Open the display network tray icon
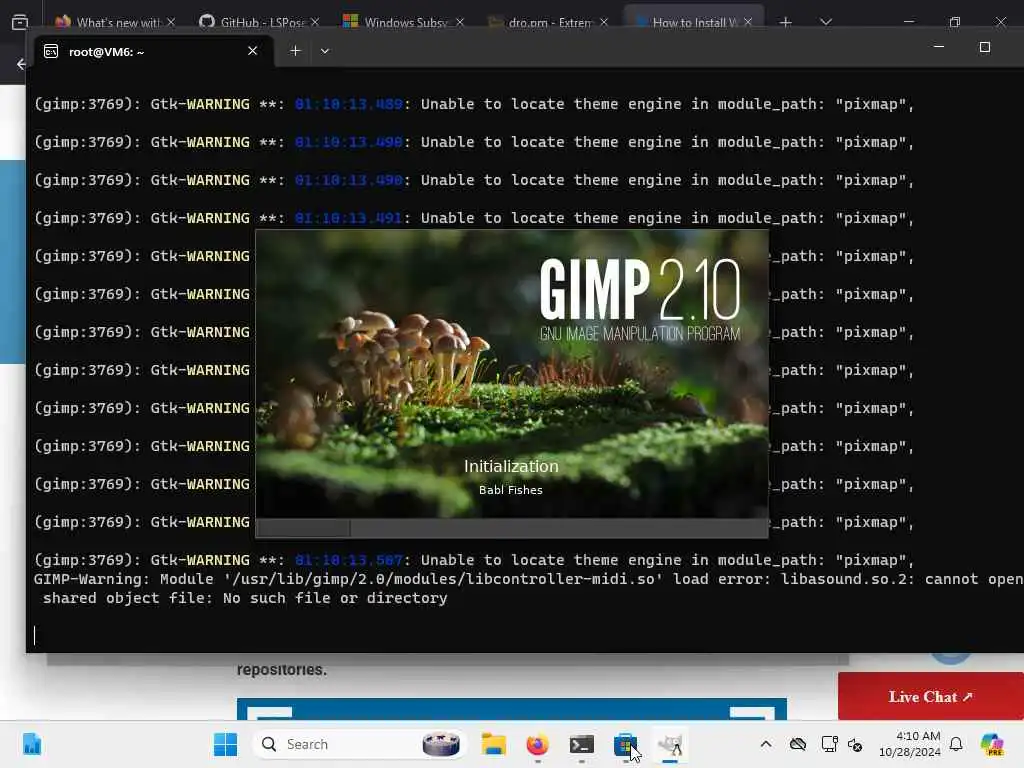The image size is (1024, 768). [829, 744]
